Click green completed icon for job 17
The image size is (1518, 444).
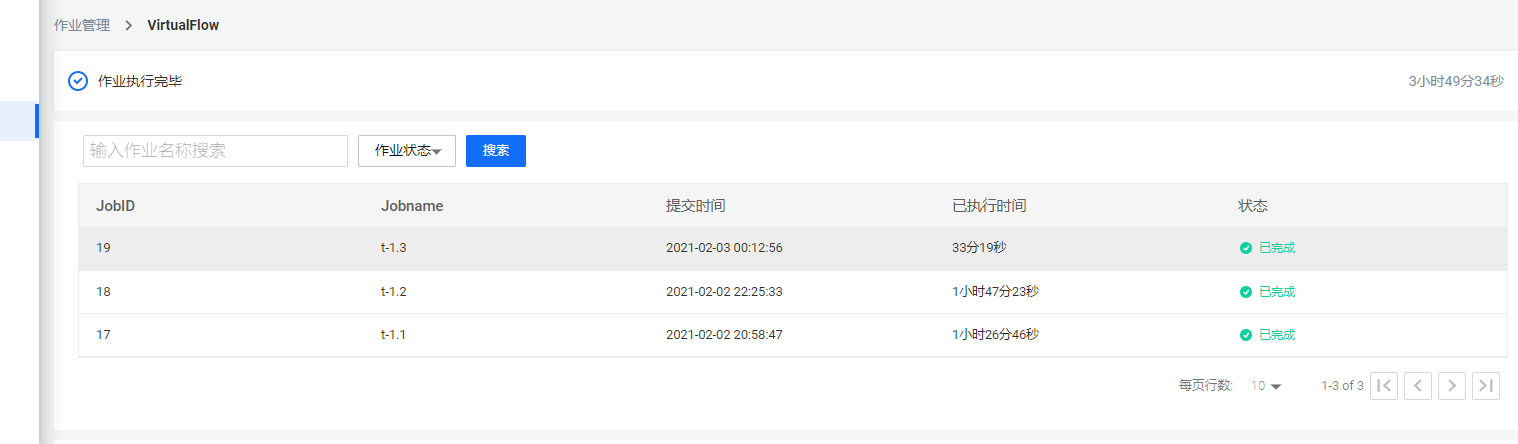tap(1246, 335)
